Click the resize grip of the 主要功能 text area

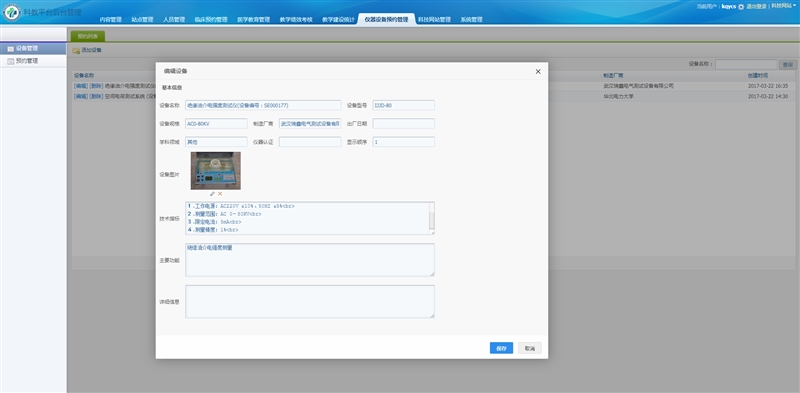point(432,274)
